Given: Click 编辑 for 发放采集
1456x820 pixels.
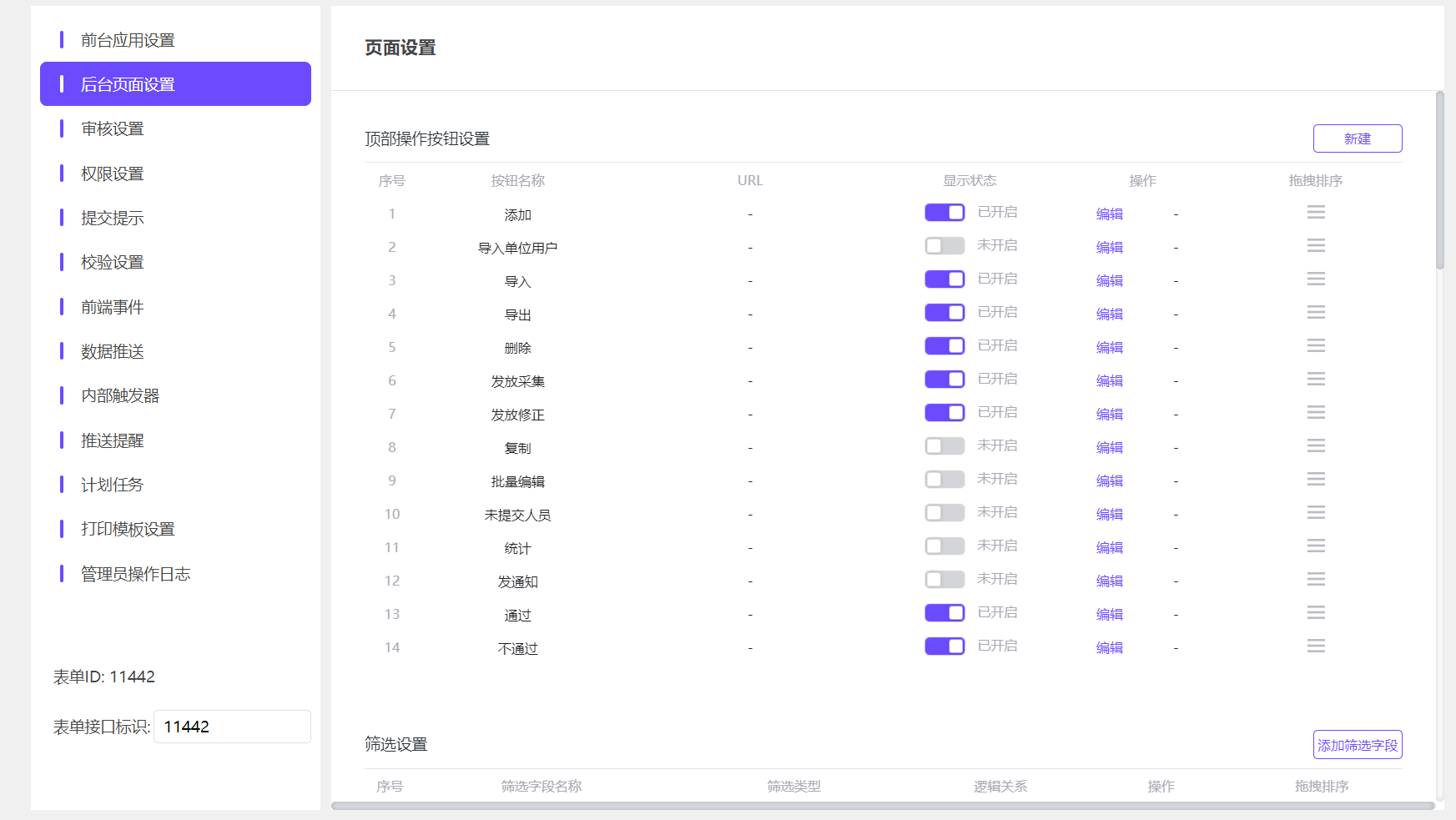Looking at the screenshot, I should pos(1109,381).
